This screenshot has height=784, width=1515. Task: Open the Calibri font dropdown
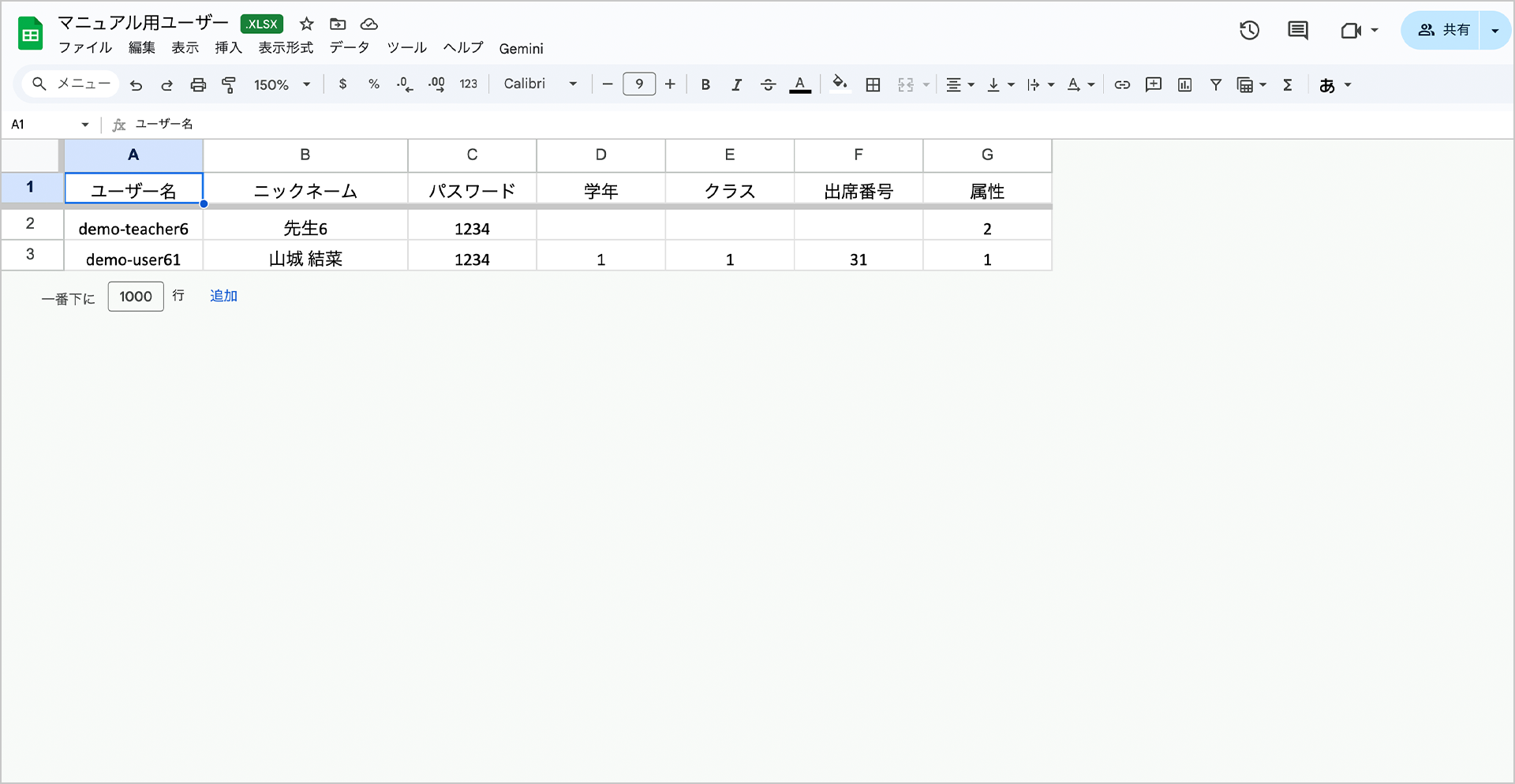(541, 84)
